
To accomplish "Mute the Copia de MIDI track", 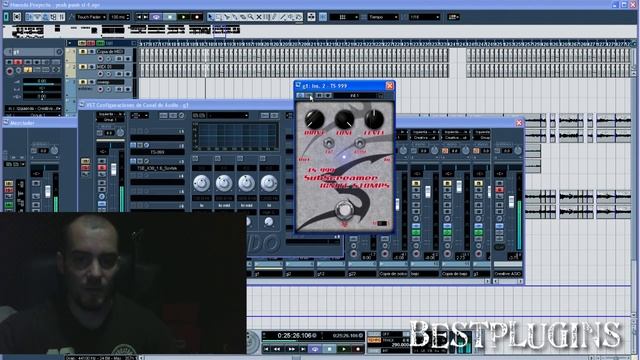I will (x=83, y=52).
